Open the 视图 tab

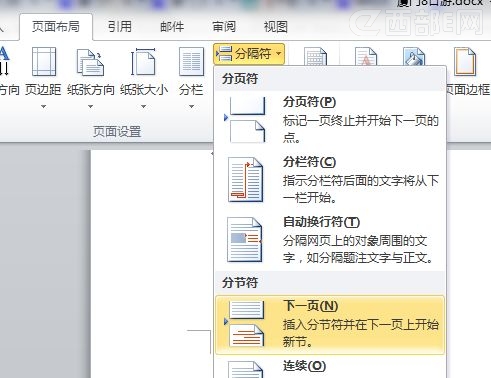(276, 27)
